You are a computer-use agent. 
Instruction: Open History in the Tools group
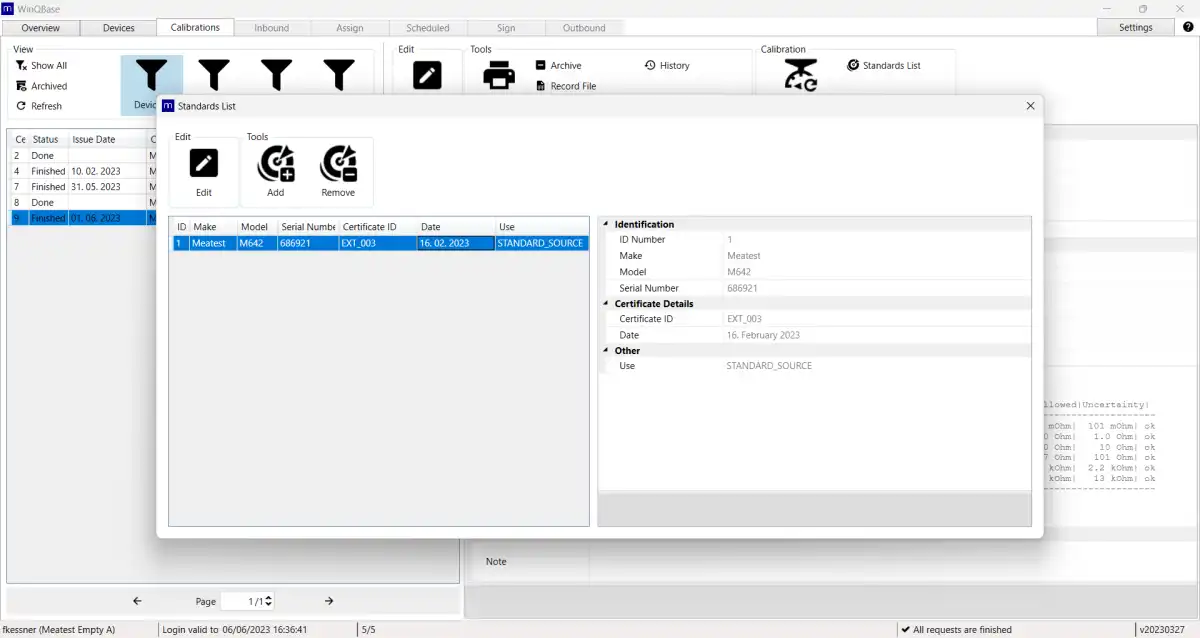click(x=667, y=65)
